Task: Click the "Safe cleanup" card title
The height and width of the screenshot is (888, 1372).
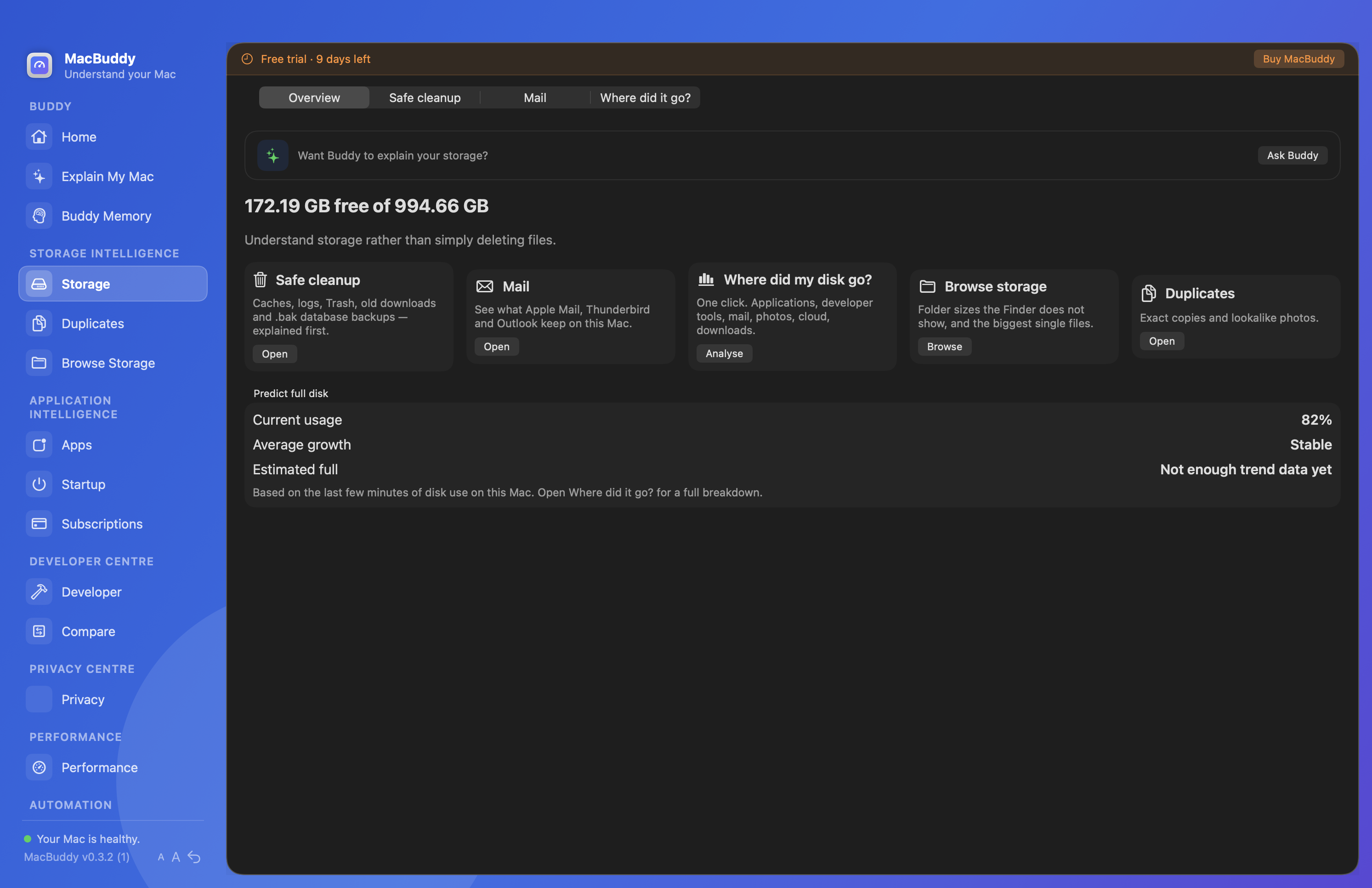Action: coord(317,279)
